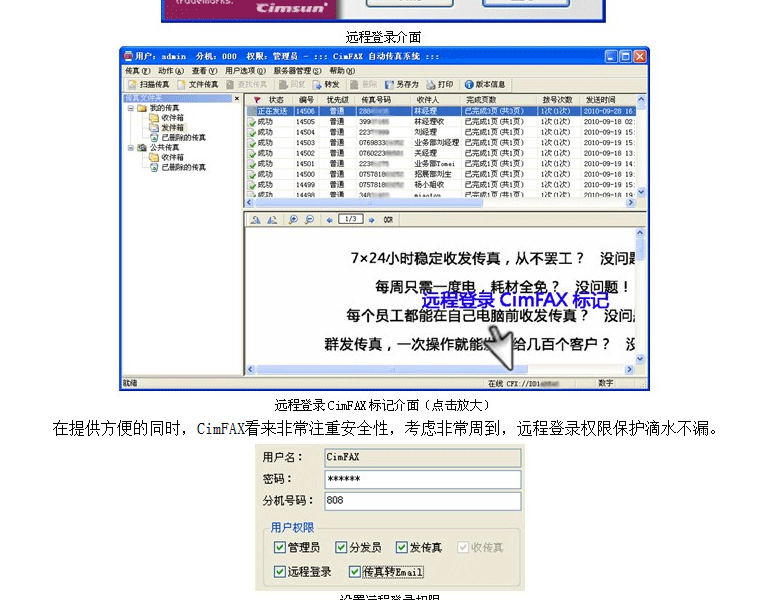Click the fax machine icon in the title bar
Screen dimensions: 760x600
pos(128,56)
